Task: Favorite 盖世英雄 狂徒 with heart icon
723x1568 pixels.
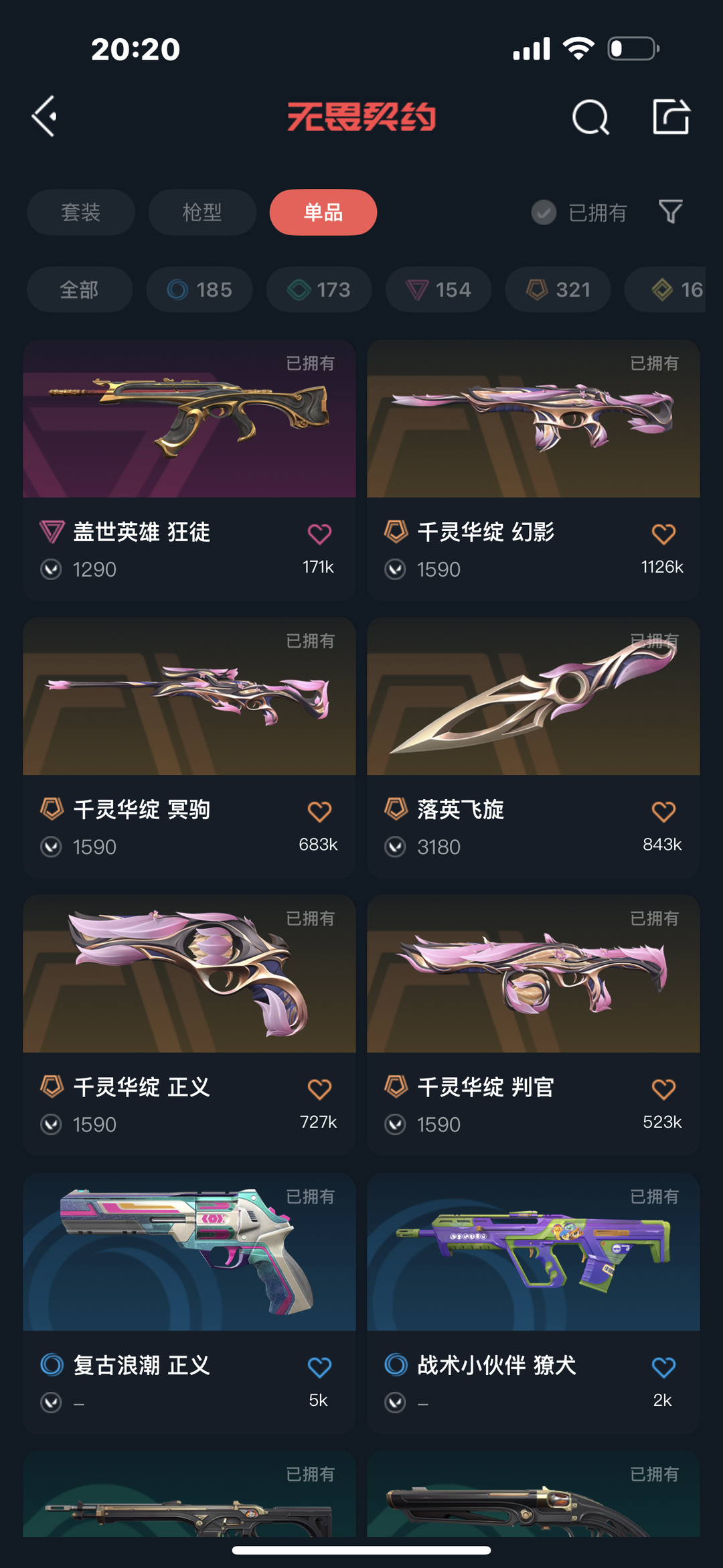Action: click(319, 534)
